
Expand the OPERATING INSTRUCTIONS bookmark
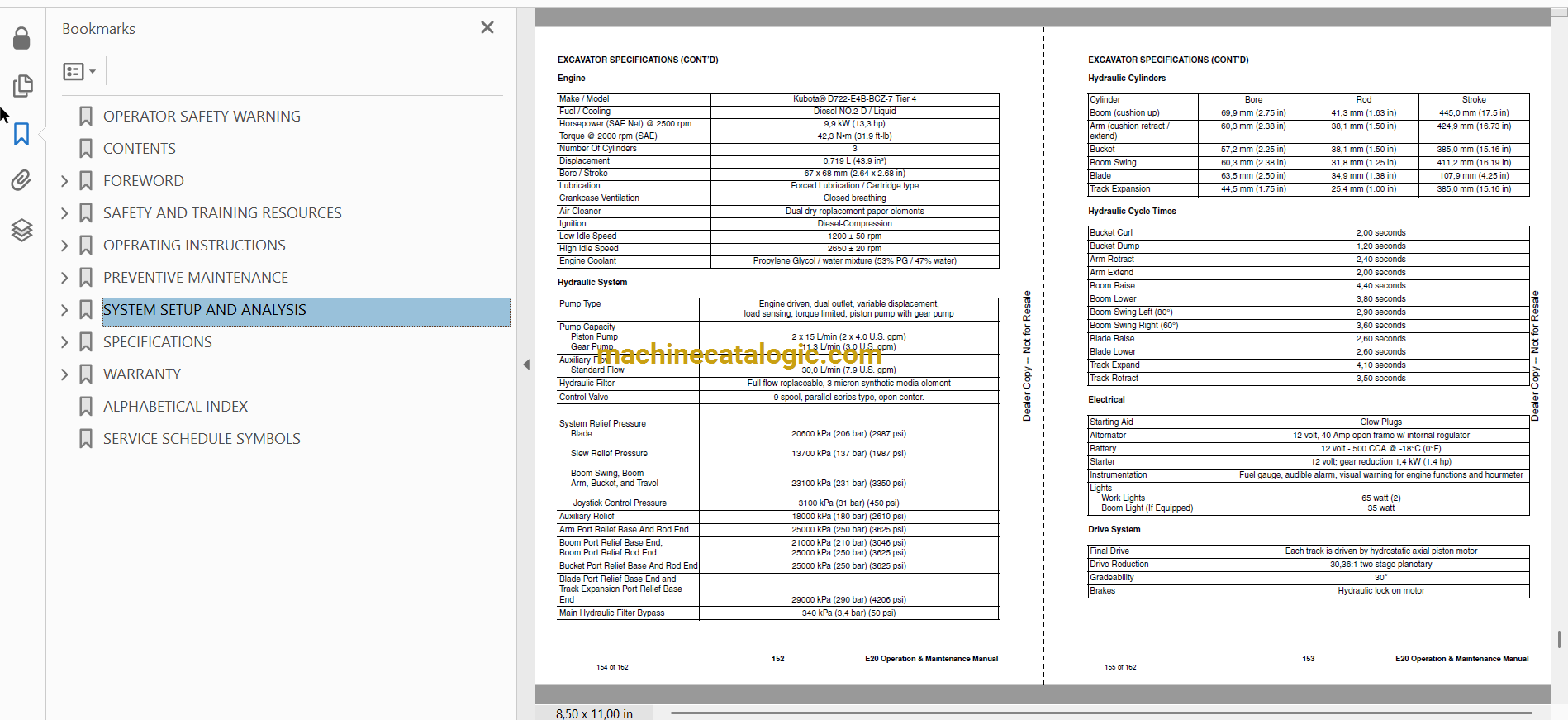[x=64, y=246]
